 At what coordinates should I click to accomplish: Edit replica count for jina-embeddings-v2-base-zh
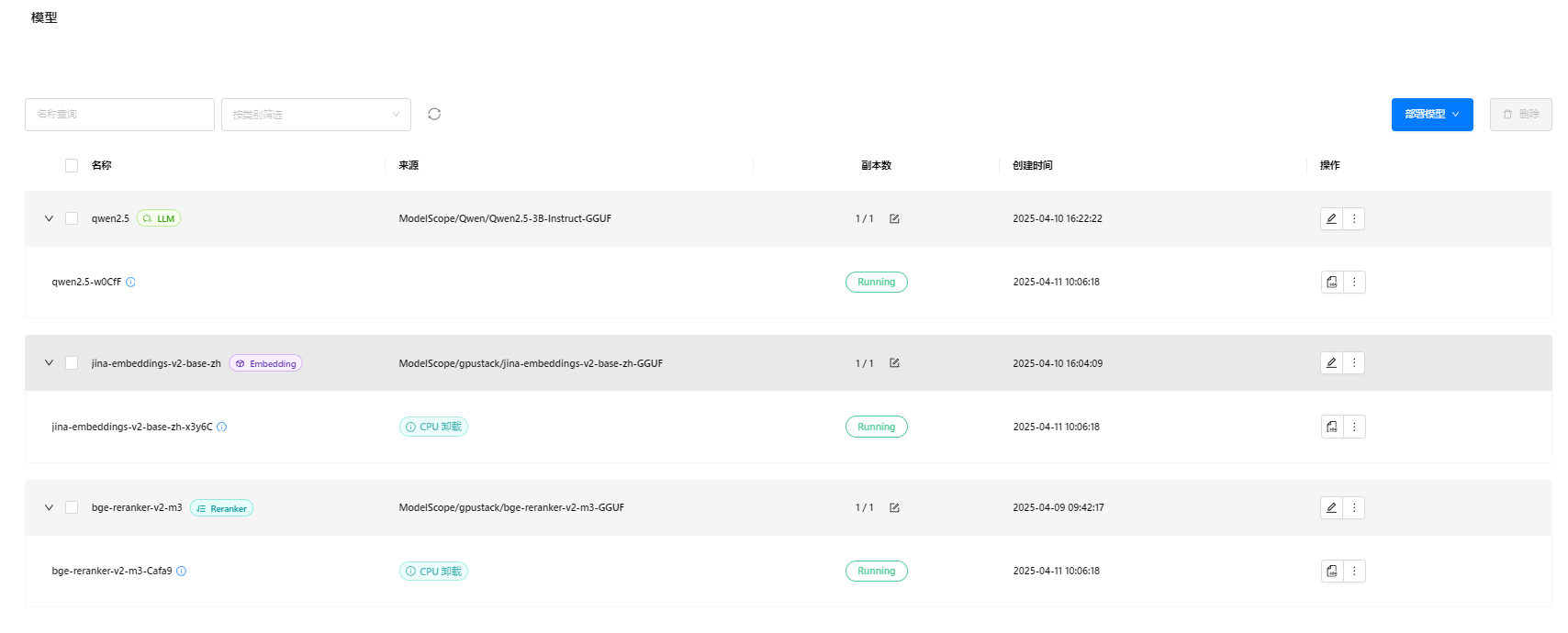click(894, 363)
